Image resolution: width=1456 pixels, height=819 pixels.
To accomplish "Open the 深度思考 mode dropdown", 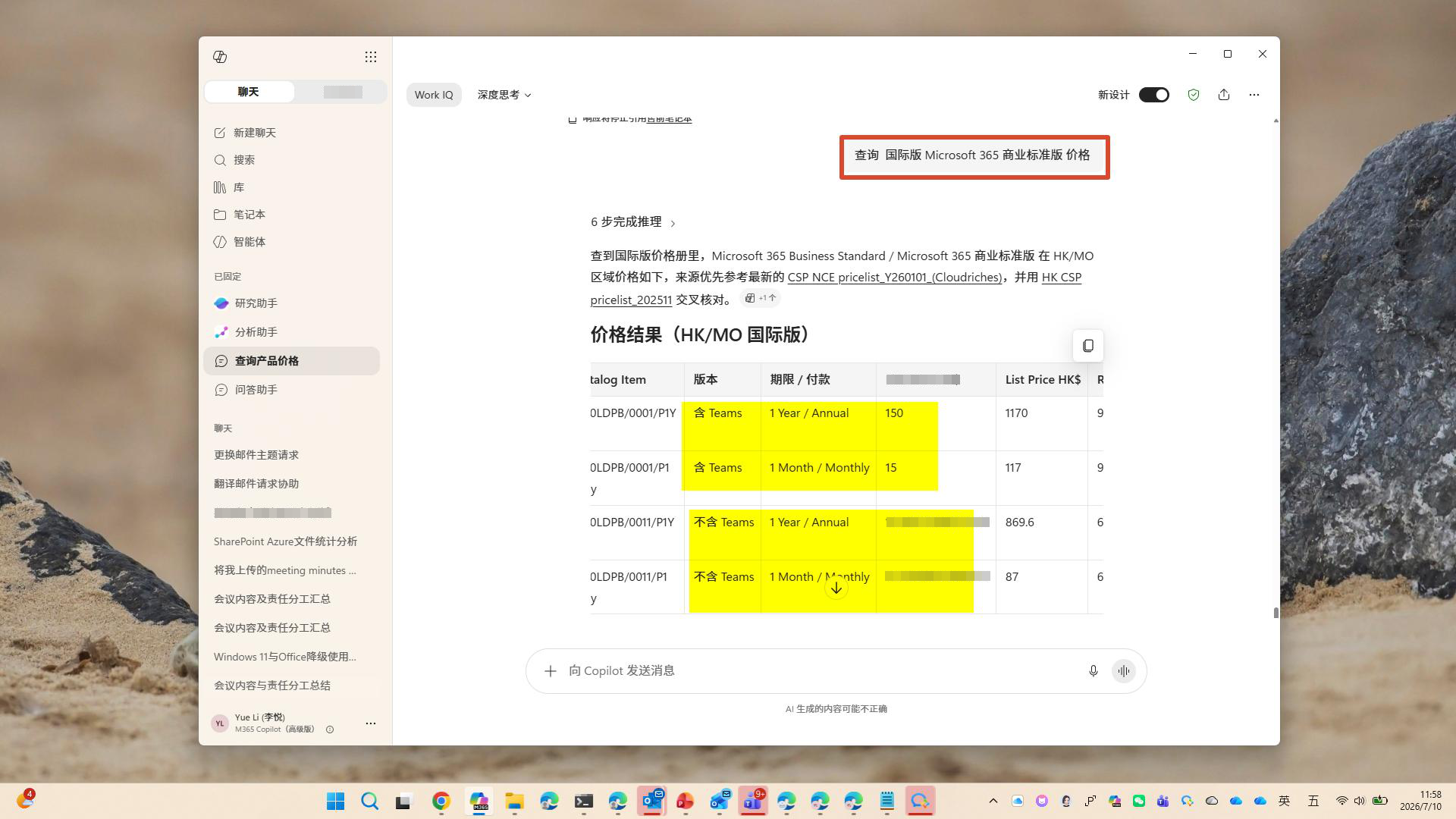I will click(504, 95).
